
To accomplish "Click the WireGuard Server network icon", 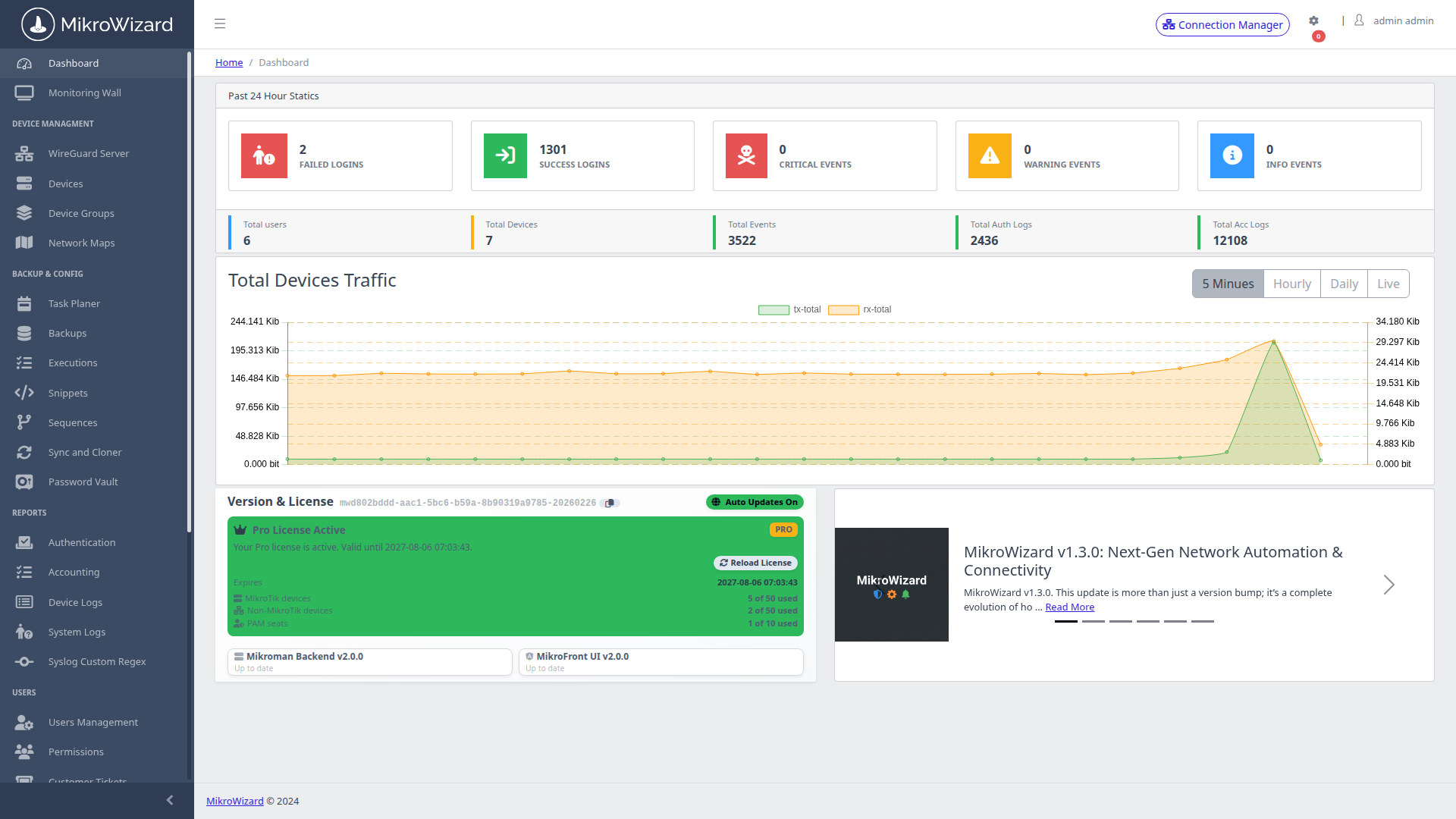I will (24, 154).
